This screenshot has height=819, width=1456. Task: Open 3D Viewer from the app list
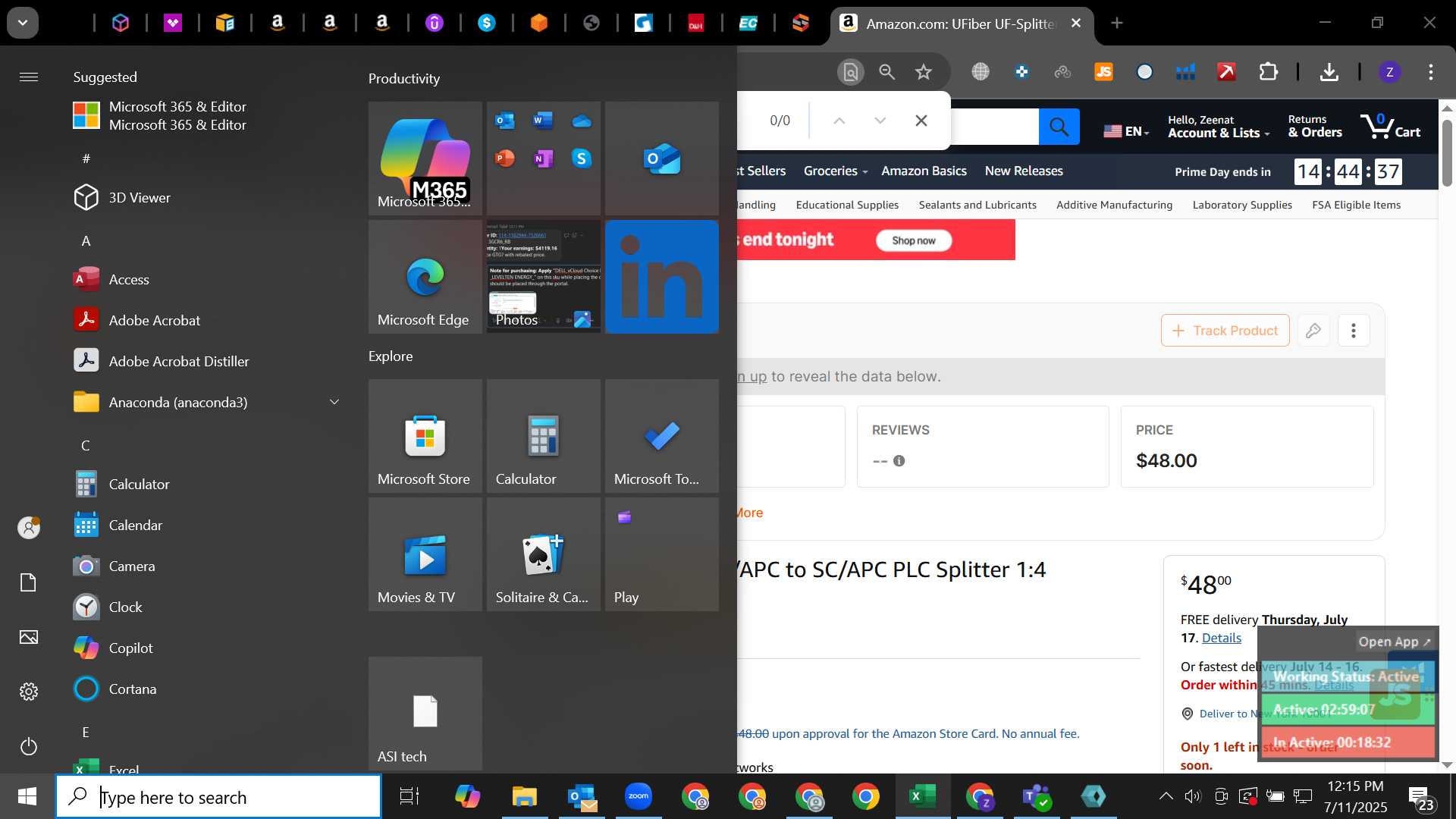205,197
